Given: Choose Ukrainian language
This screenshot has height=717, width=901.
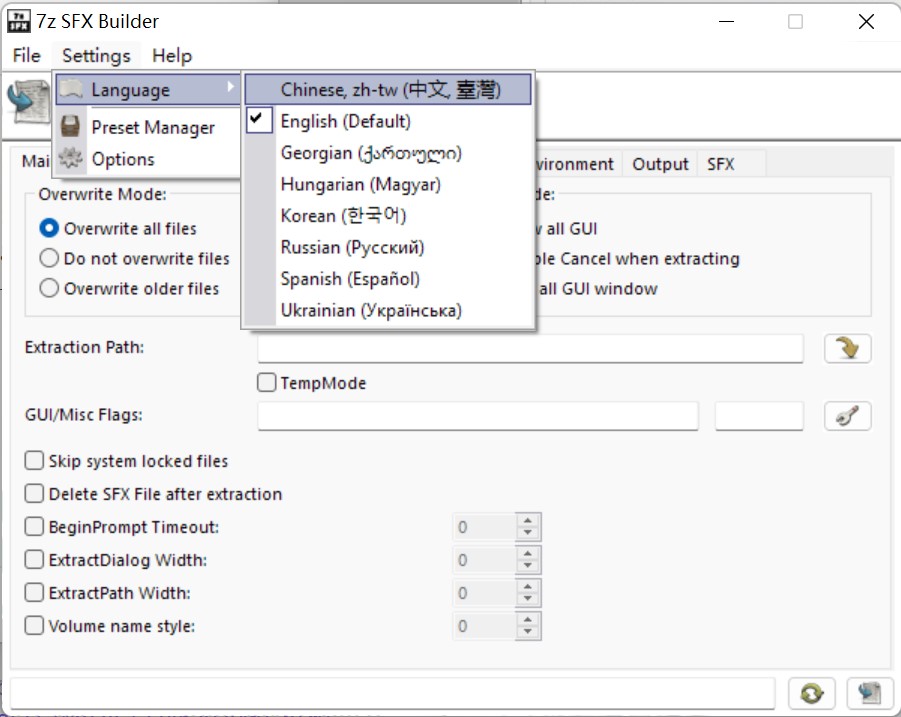Looking at the screenshot, I should pos(388,310).
